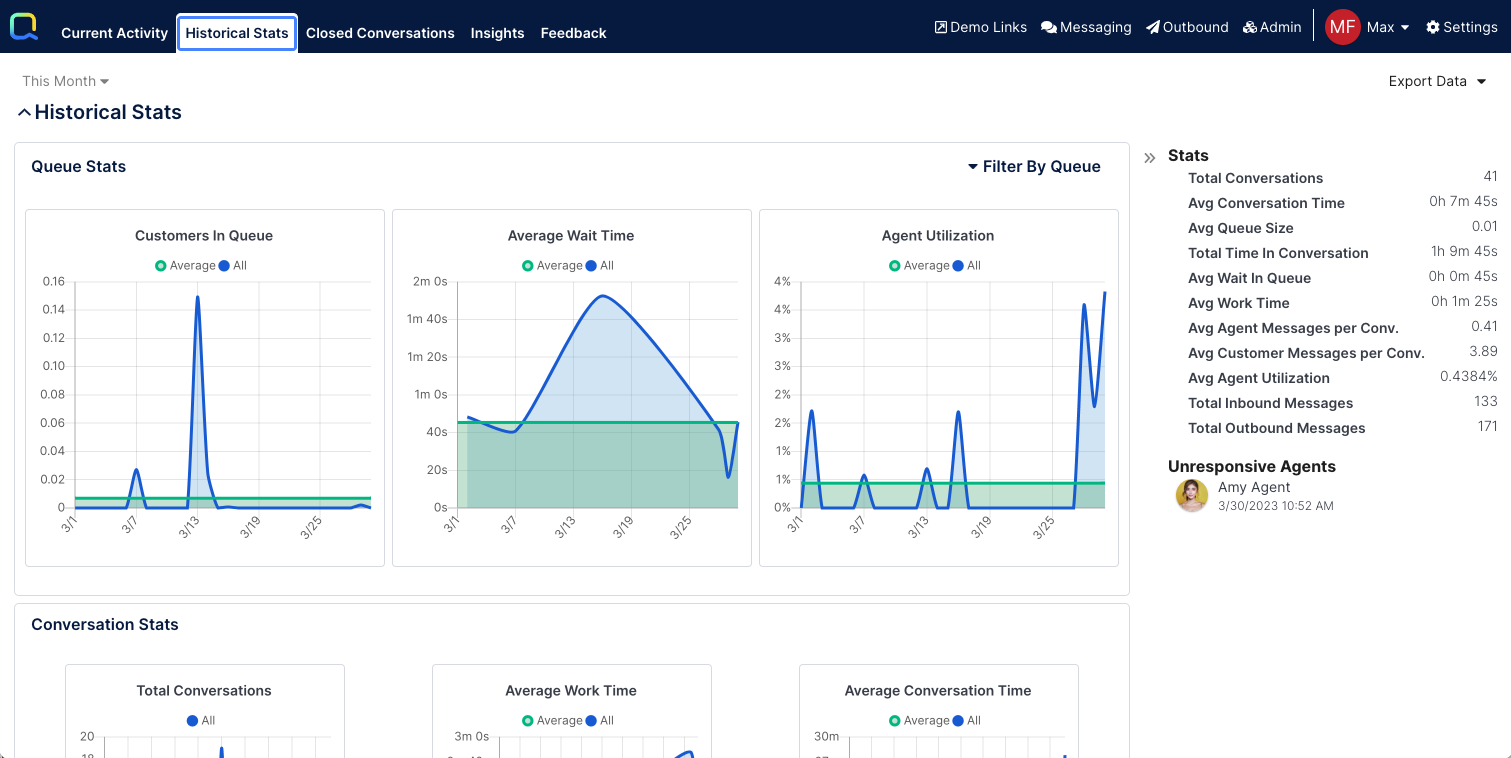The image size is (1511, 758).
Task: Switch to Current Activity tab
Action: click(x=114, y=33)
